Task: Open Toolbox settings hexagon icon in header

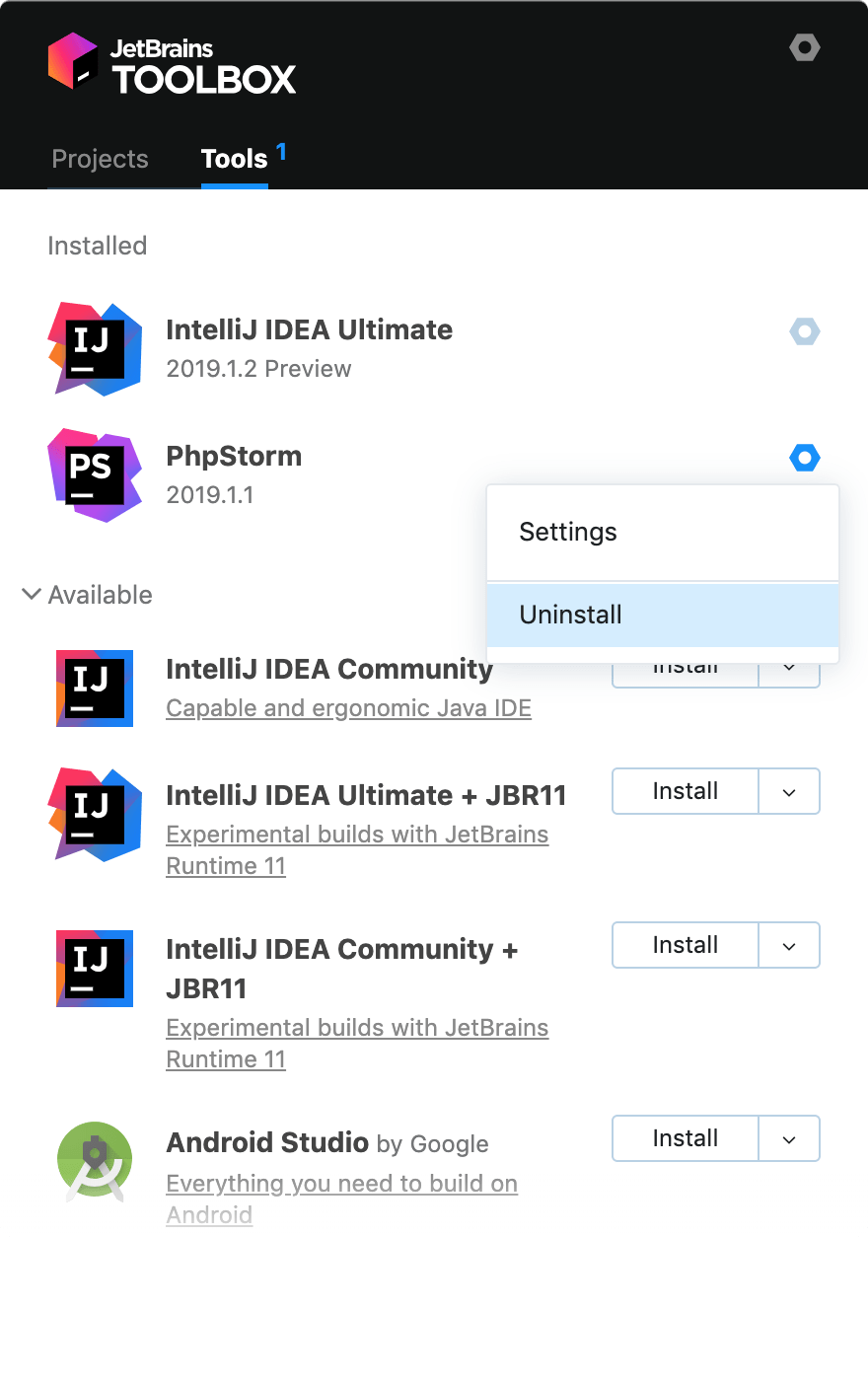Action: 805,47
